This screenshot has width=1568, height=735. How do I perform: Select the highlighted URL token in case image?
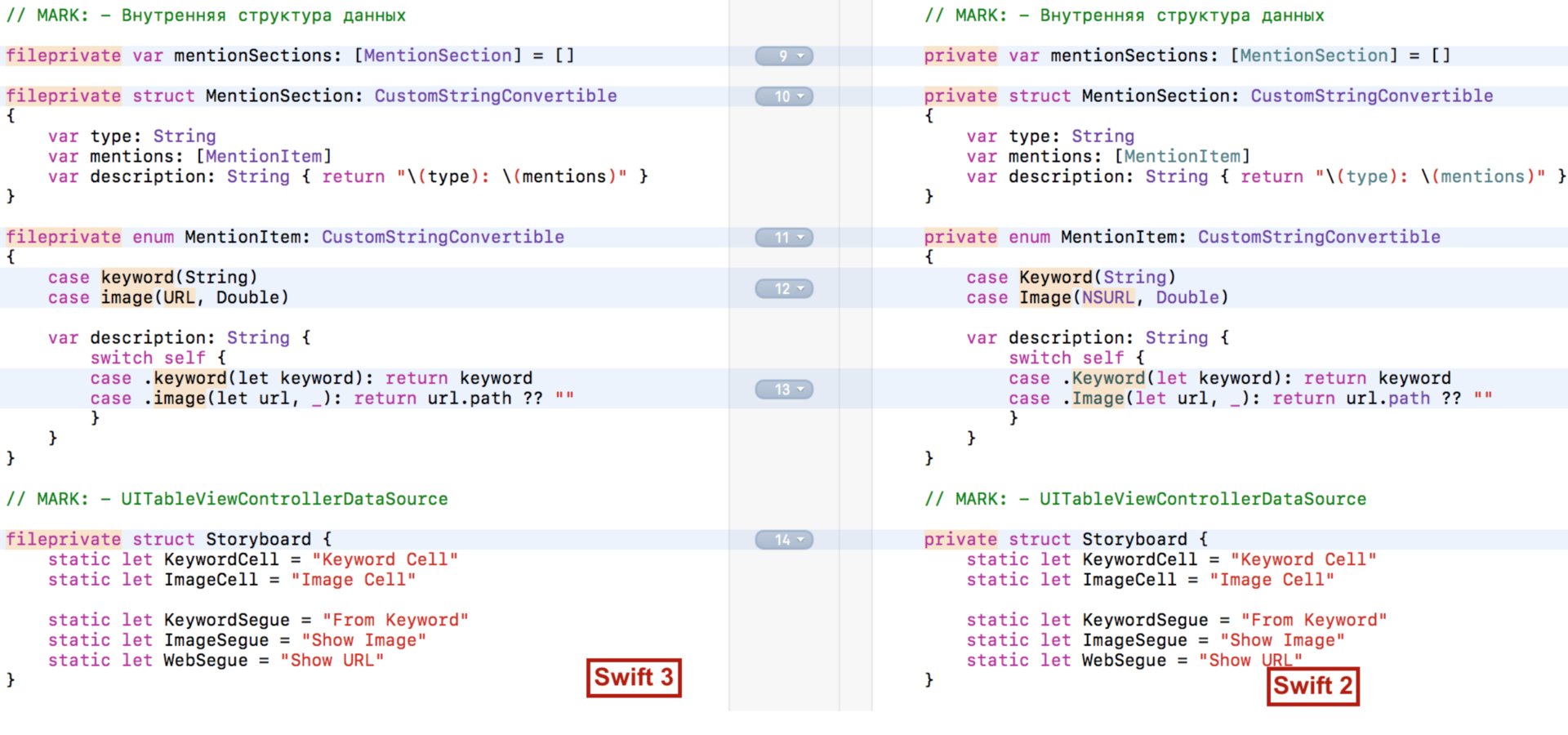[178, 297]
